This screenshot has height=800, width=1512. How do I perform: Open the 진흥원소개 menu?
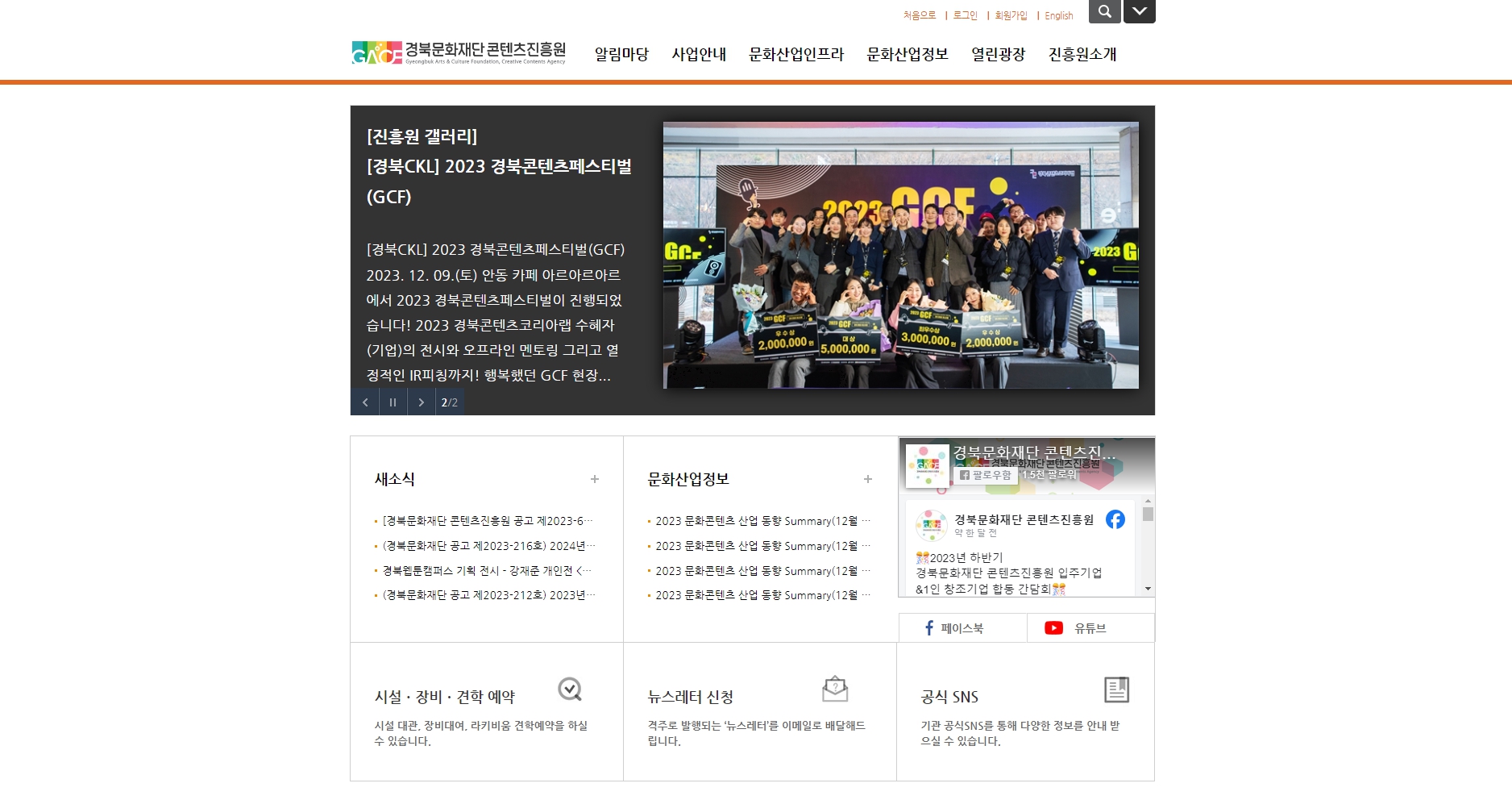click(1082, 54)
